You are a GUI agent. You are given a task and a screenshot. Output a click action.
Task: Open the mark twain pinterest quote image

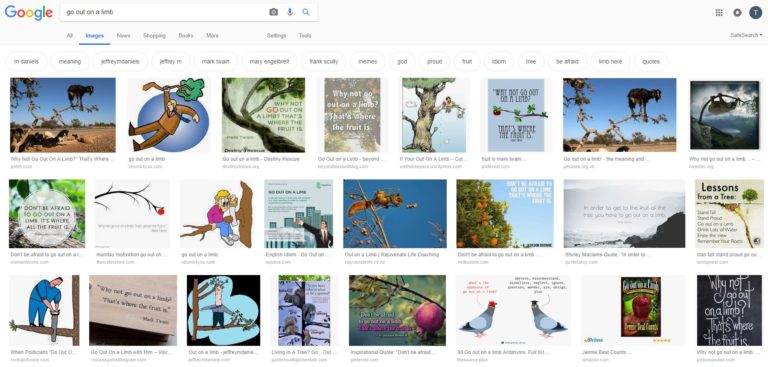point(516,115)
